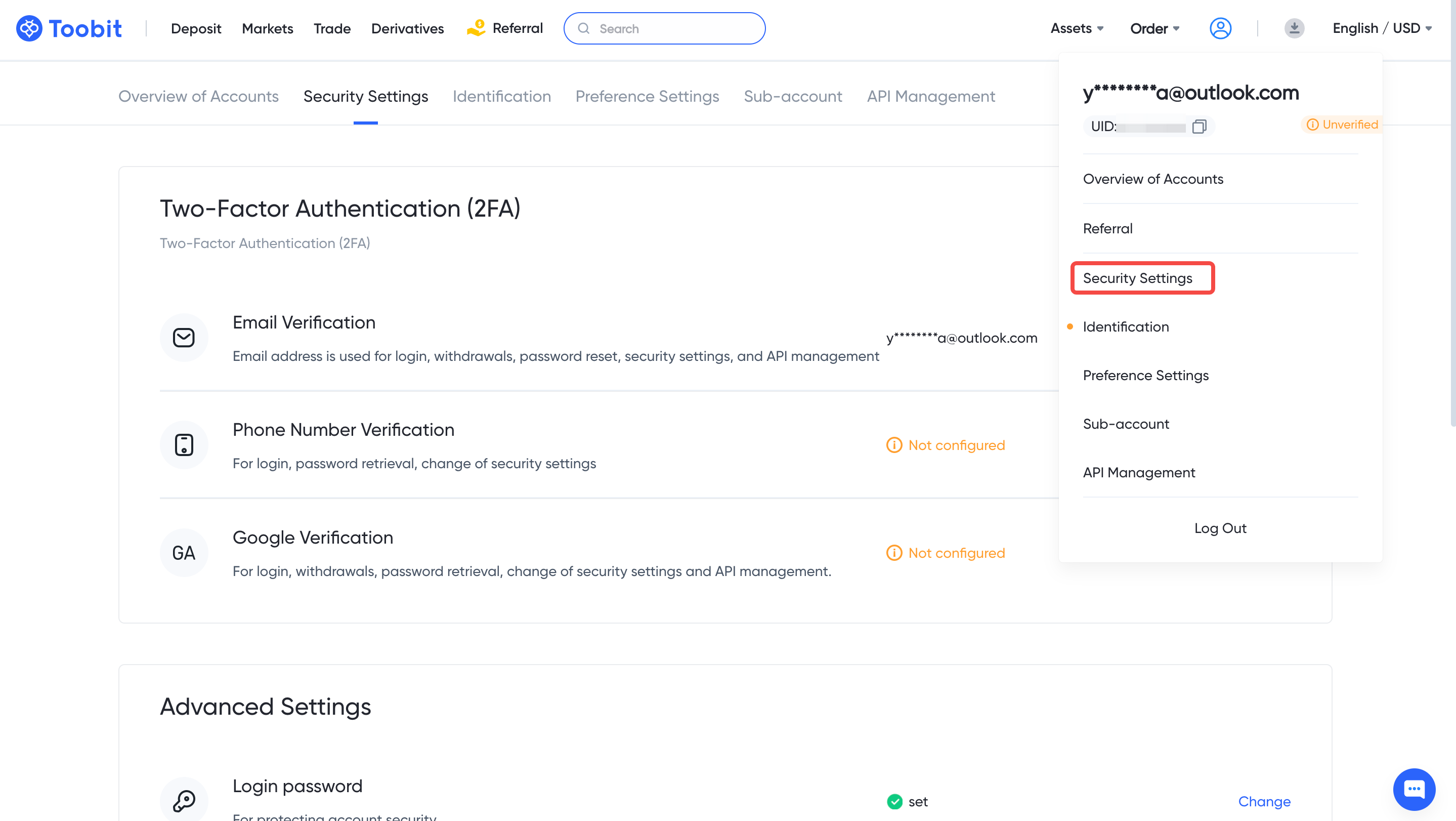Click the app download icon
The image size is (1456, 821).
1294,28
